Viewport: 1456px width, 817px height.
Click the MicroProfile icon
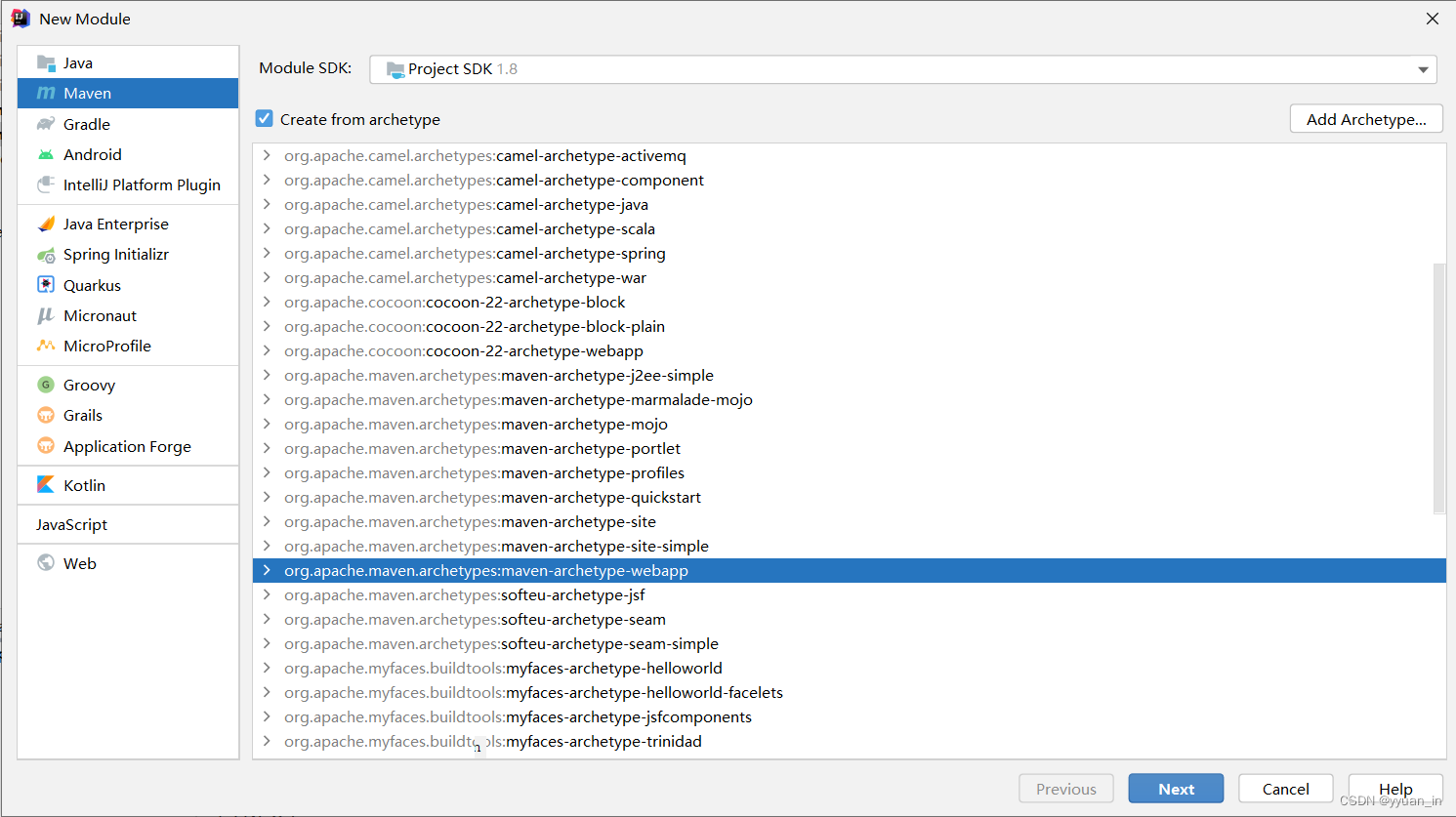point(46,346)
